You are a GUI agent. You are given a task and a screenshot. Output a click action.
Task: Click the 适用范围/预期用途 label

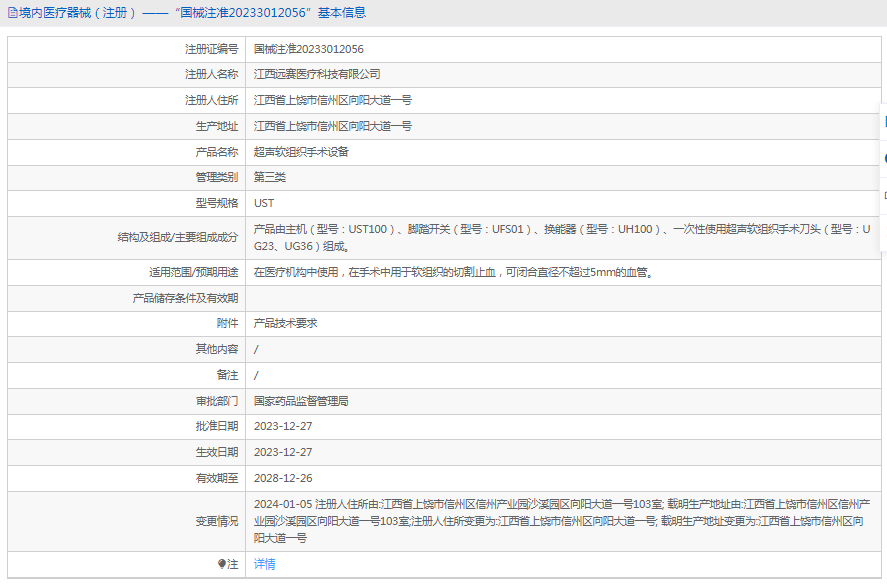click(x=193, y=273)
